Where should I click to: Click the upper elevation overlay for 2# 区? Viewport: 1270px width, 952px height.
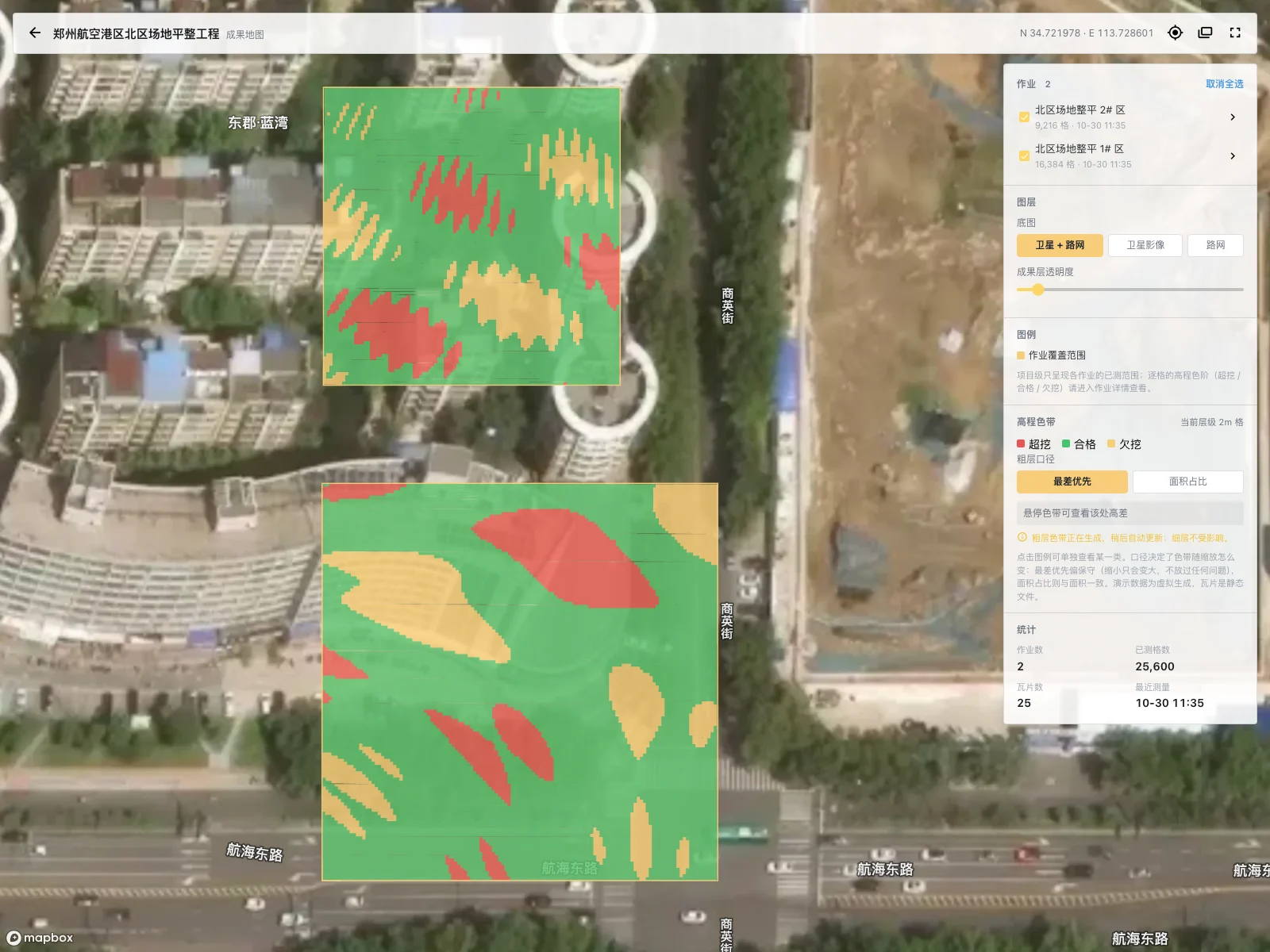[x=471, y=236]
